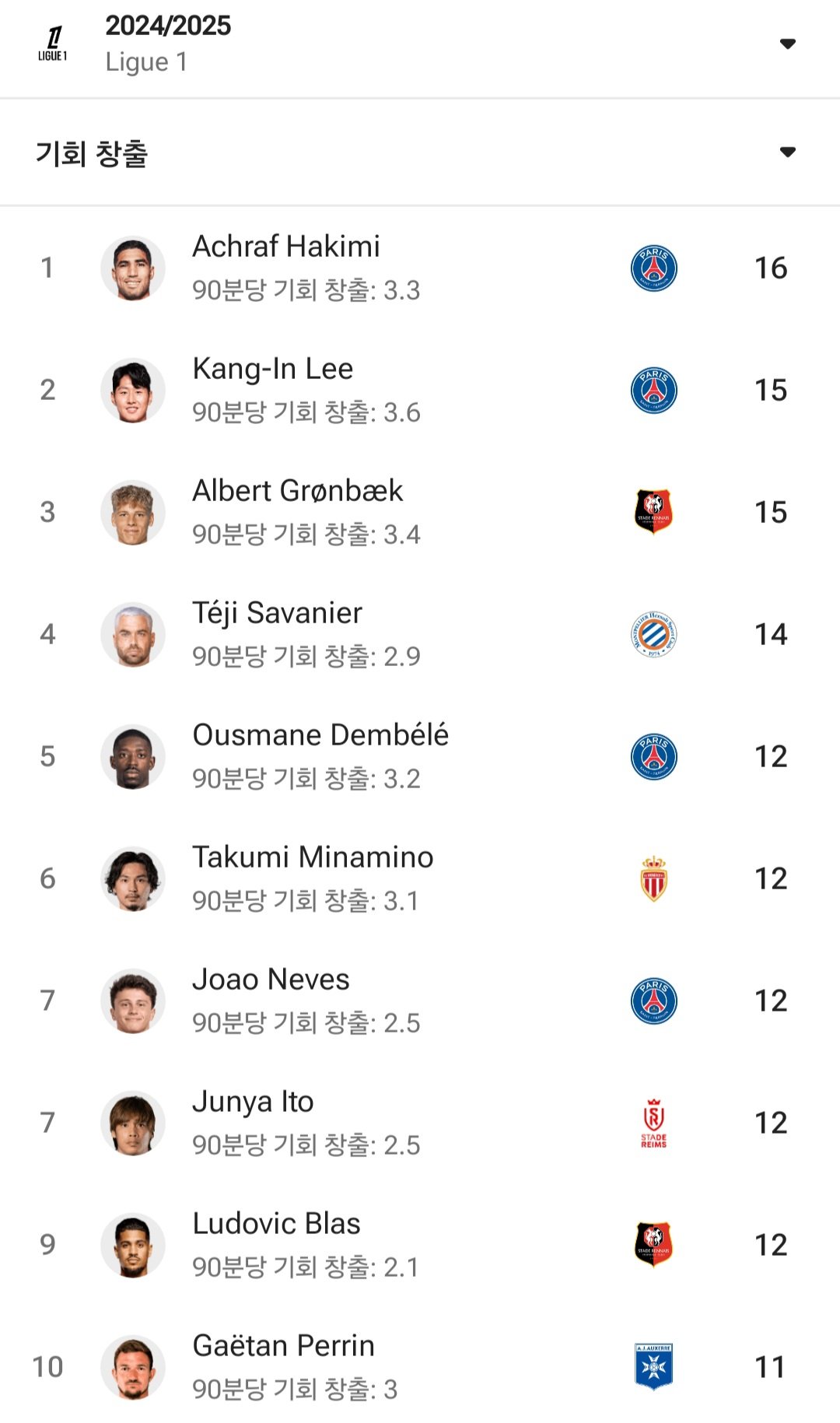Tap the AJ Auxerre badge beside Gaëtan Perrin
Image resolution: width=840 pixels, height=1423 pixels.
(x=653, y=1367)
